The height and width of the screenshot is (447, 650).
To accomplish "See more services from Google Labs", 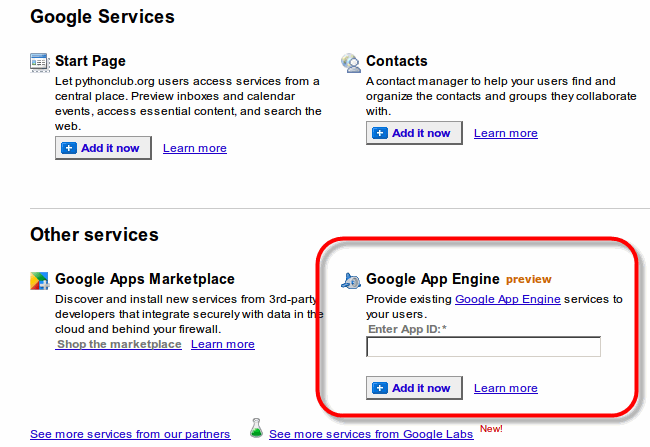I will (371, 434).
